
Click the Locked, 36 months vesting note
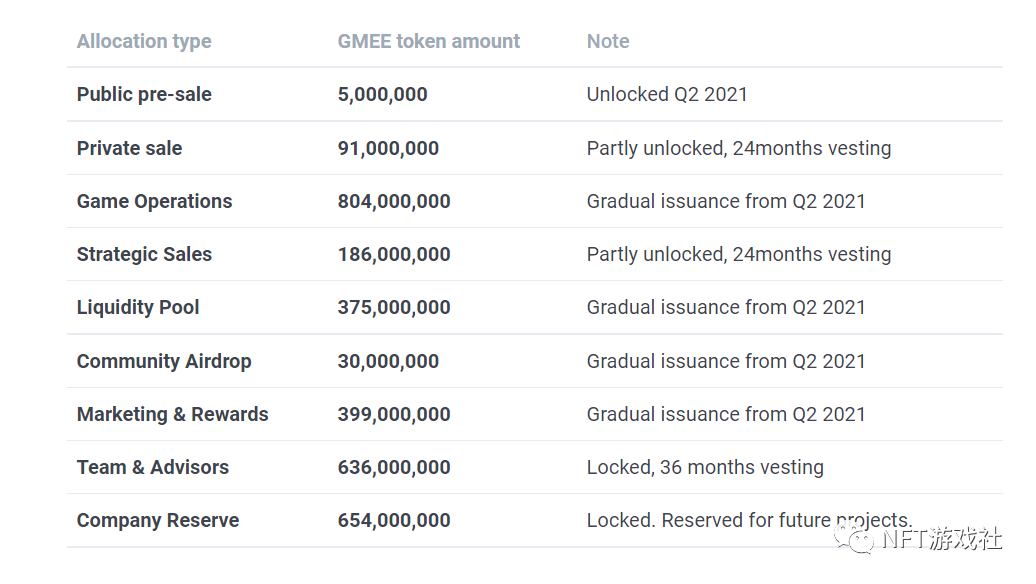(x=705, y=468)
